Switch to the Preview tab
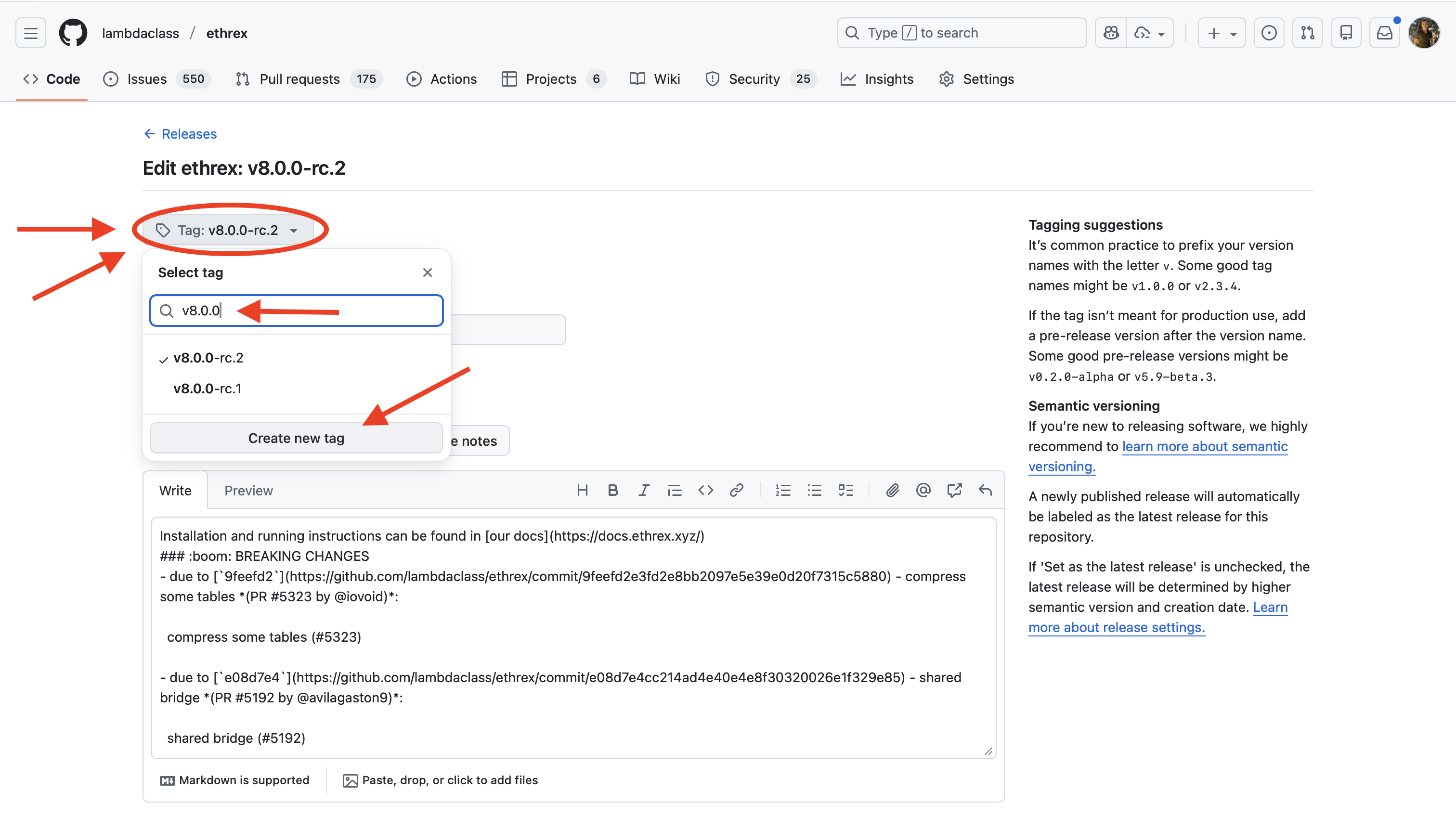Viewport: 1456px width, 829px height. [x=248, y=490]
